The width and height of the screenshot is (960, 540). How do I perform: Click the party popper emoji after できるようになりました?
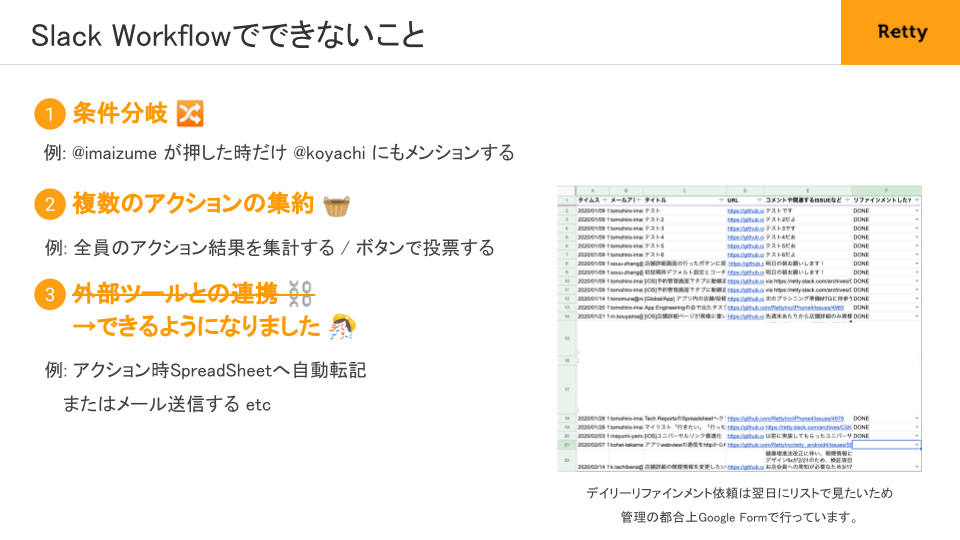pyautogui.click(x=343, y=326)
